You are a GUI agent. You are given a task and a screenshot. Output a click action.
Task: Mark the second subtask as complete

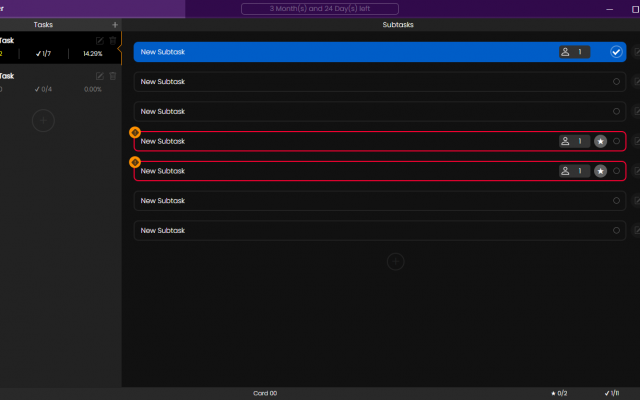(616, 82)
